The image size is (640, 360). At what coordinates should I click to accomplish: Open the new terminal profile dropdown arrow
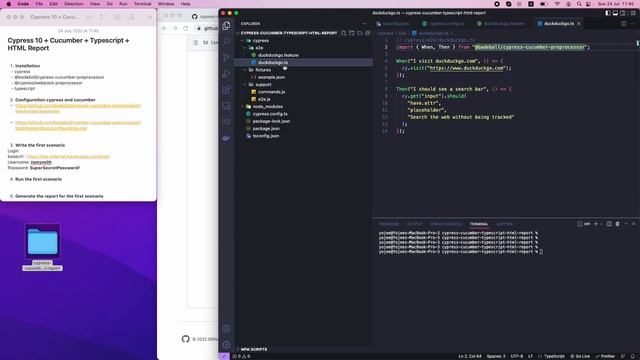coord(601,224)
